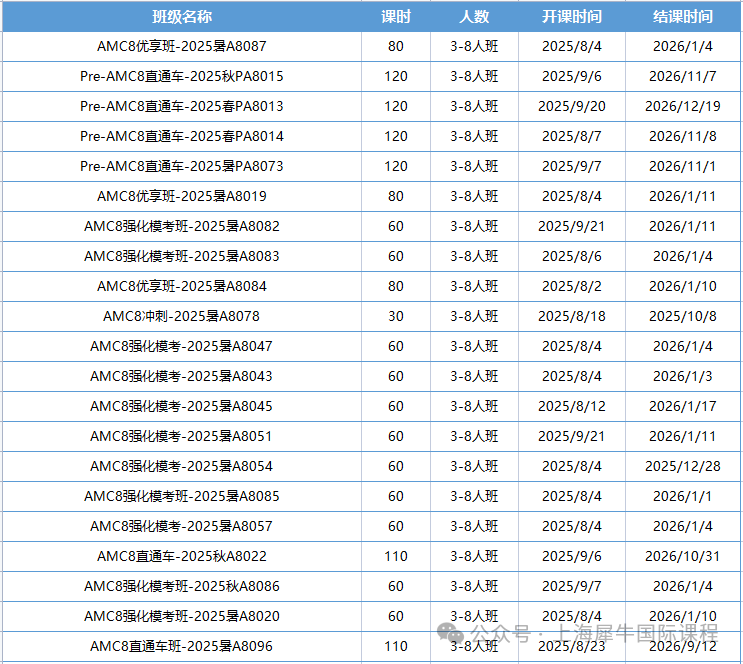Select cell AMC8强化模考-2025暑A8054
This screenshot has height=664, width=743.
pyautogui.click(x=182, y=466)
